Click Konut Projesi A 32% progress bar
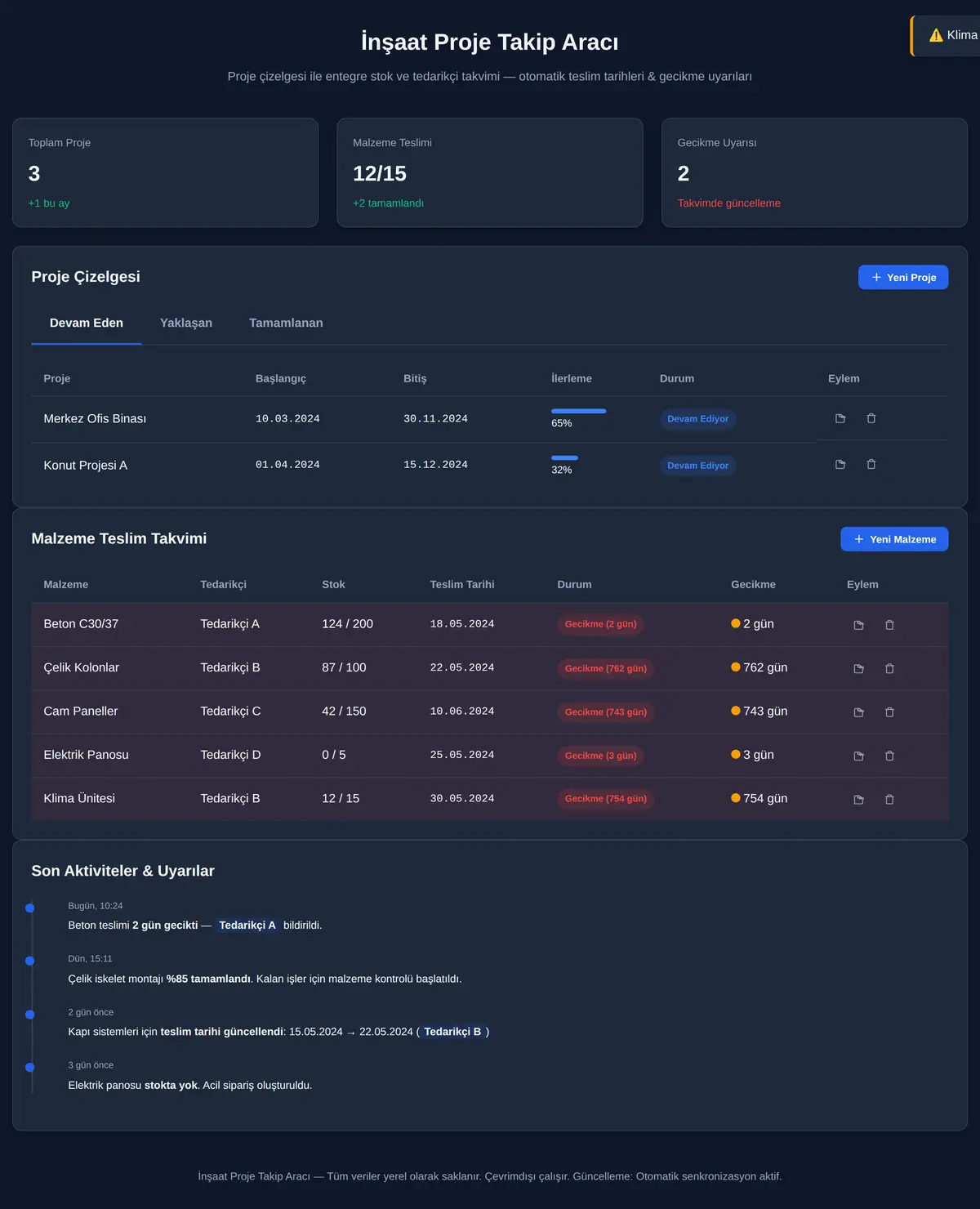The image size is (980, 1209). [564, 457]
